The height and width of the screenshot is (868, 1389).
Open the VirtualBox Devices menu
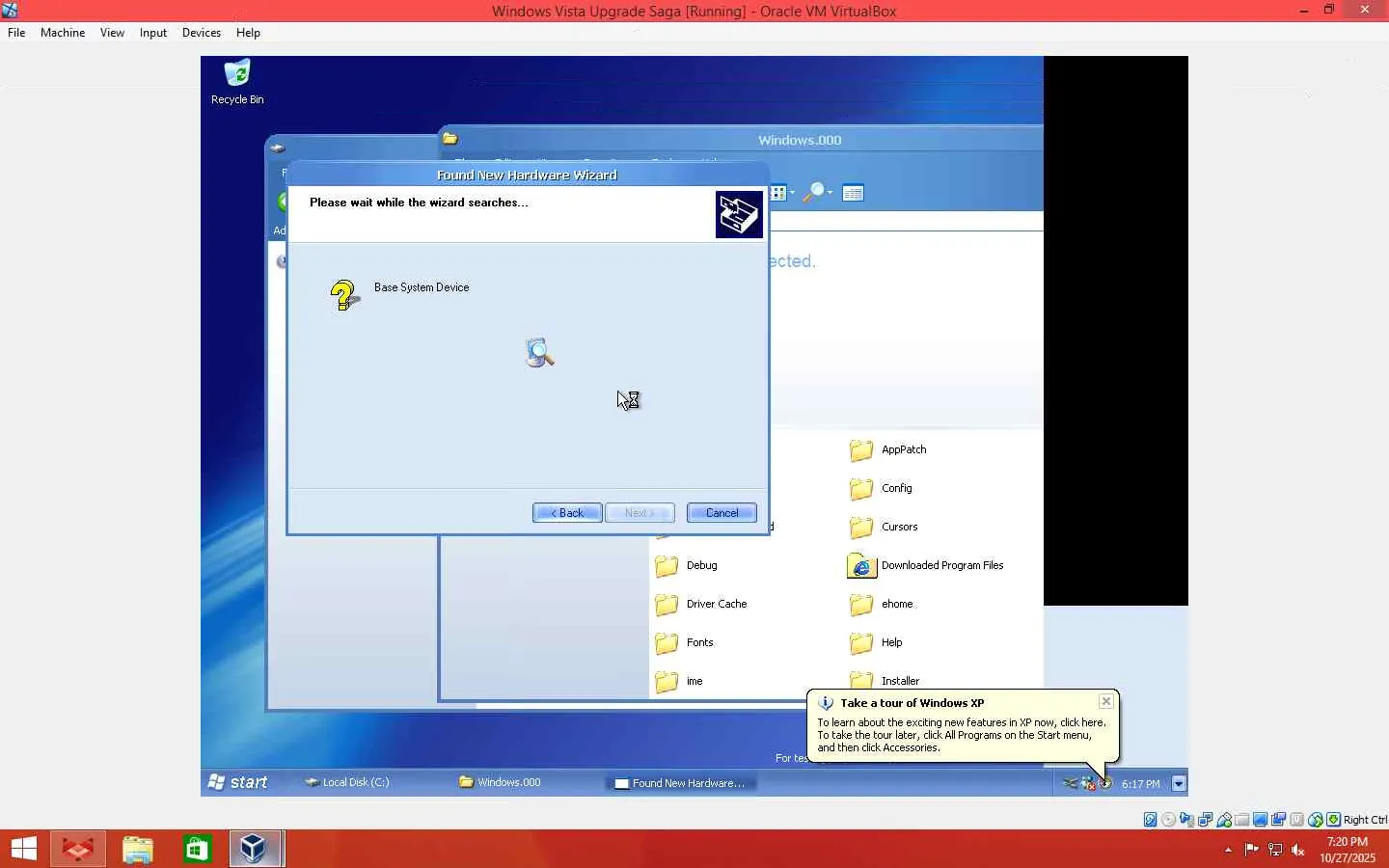coord(202,33)
